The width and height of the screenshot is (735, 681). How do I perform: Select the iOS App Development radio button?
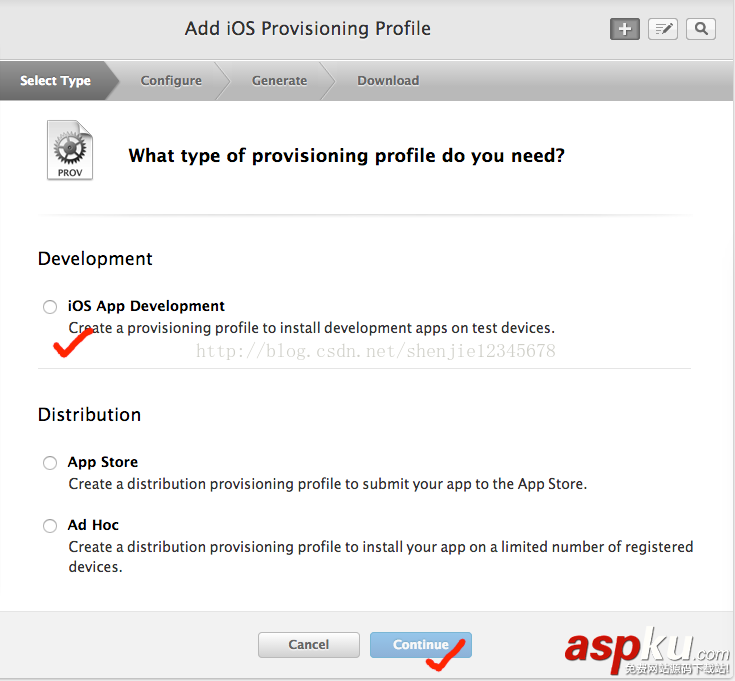pos(50,307)
